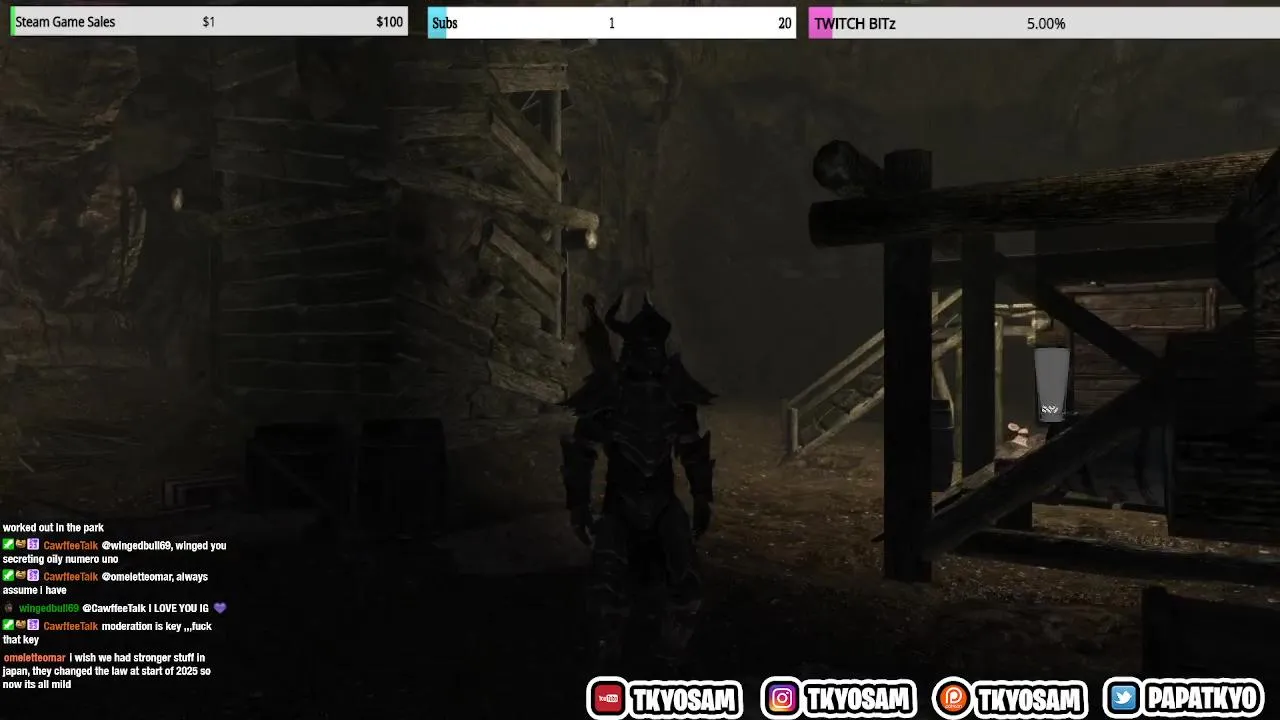
Task: Click the TKYOSAM label next to YouTube icon
Action: [683, 699]
